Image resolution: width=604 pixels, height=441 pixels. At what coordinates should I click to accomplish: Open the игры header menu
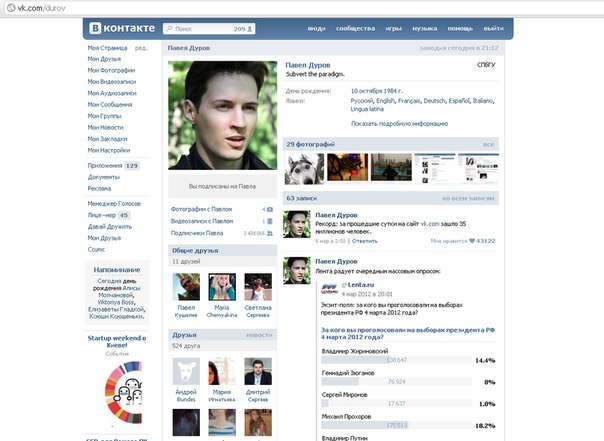tap(394, 29)
